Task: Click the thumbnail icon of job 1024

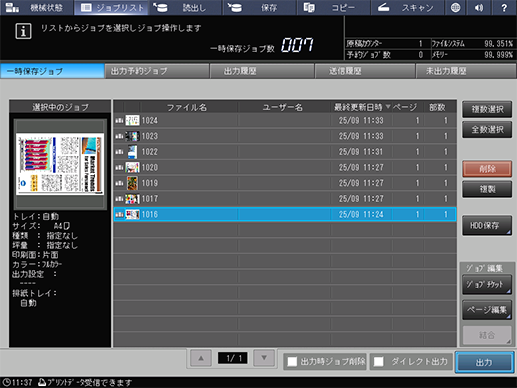Action: [x=132, y=120]
